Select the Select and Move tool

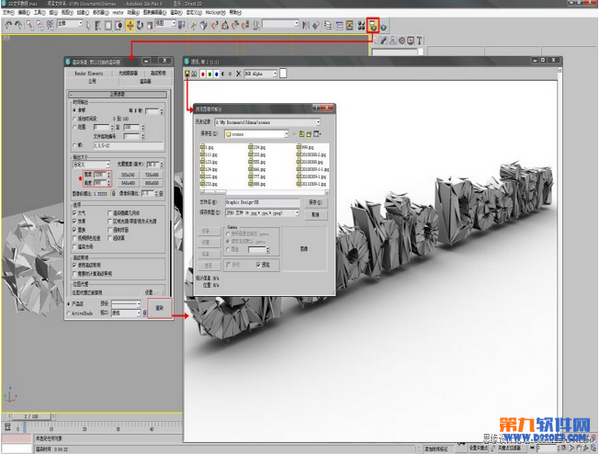[x=130, y=25]
